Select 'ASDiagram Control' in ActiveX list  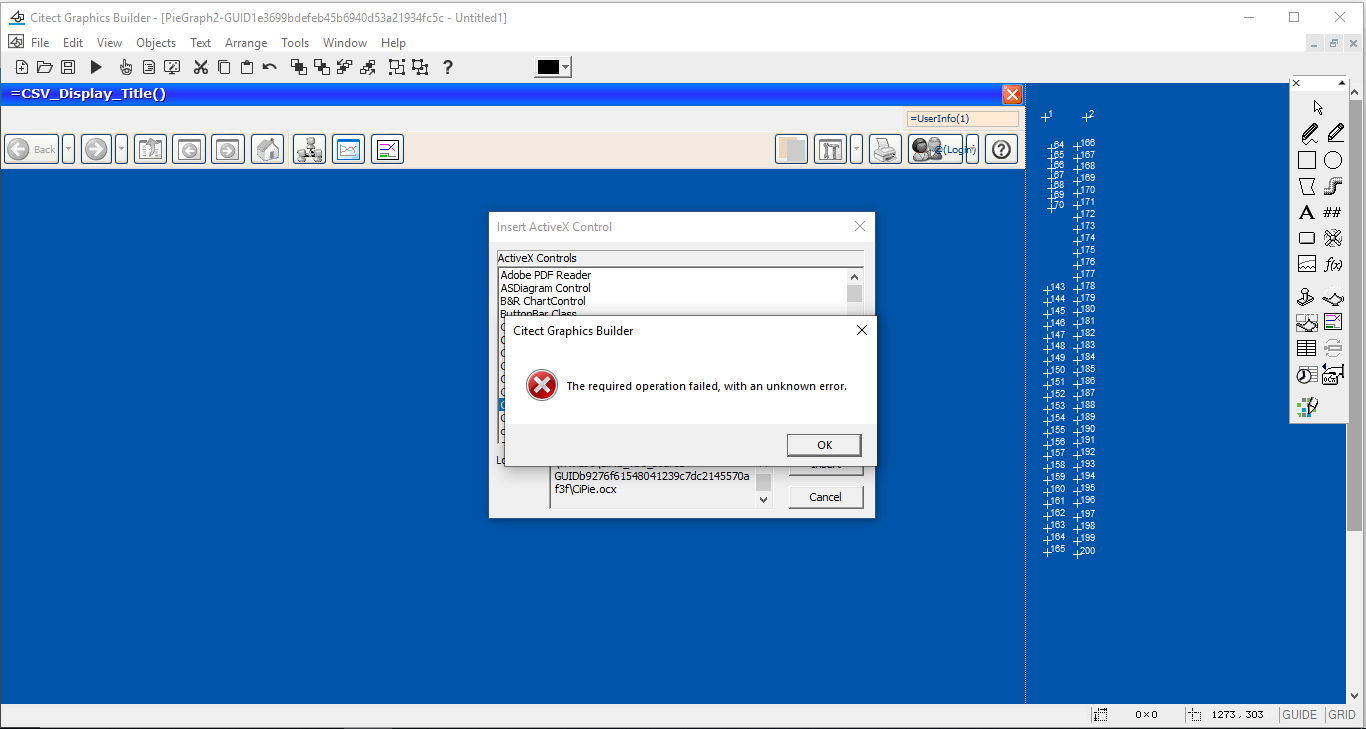[546, 288]
